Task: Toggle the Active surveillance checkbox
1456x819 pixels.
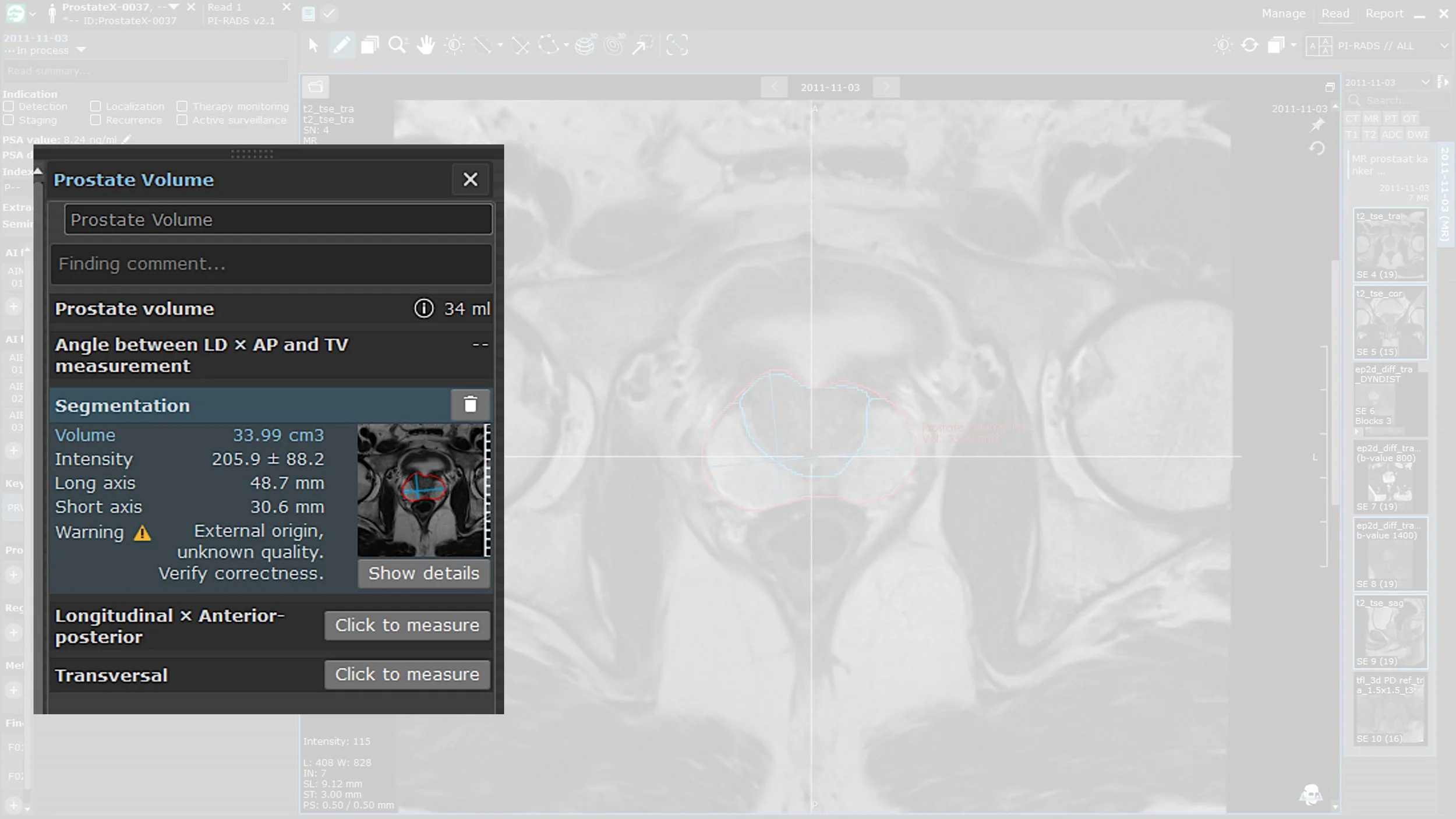Action: click(182, 120)
